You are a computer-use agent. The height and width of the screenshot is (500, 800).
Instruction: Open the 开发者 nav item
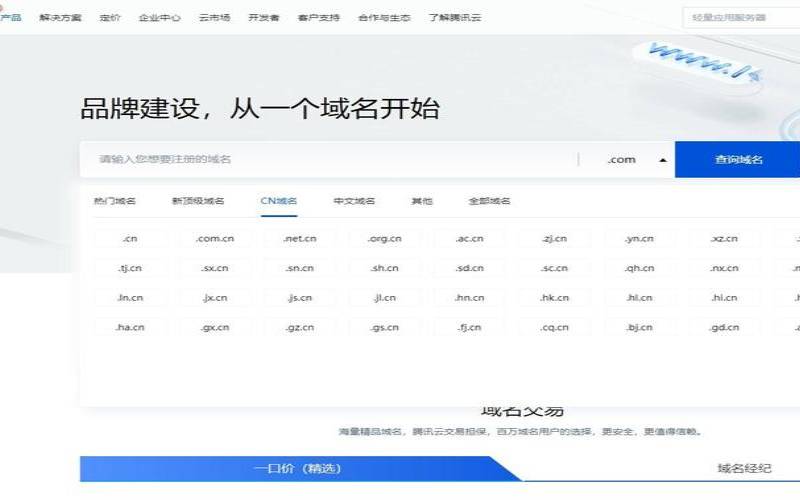264,17
